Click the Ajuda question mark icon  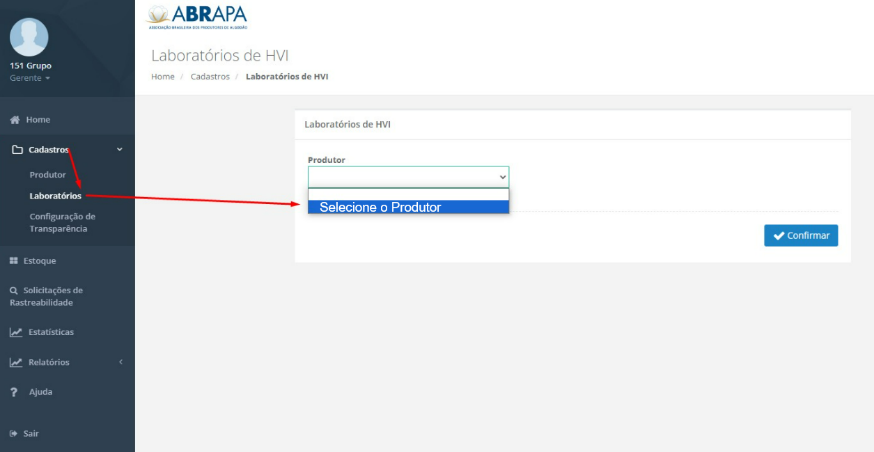[14, 392]
